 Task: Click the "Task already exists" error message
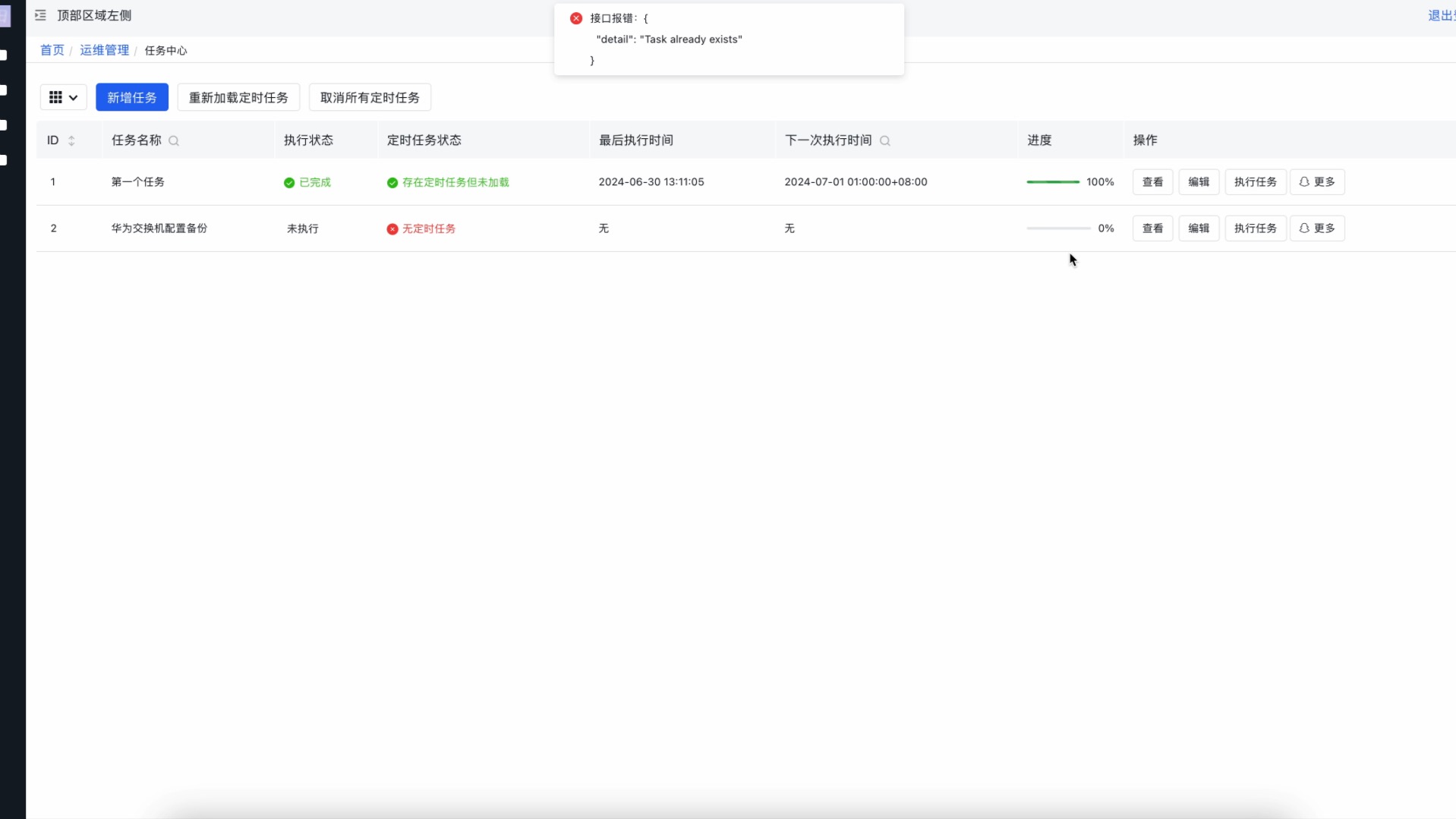670,39
